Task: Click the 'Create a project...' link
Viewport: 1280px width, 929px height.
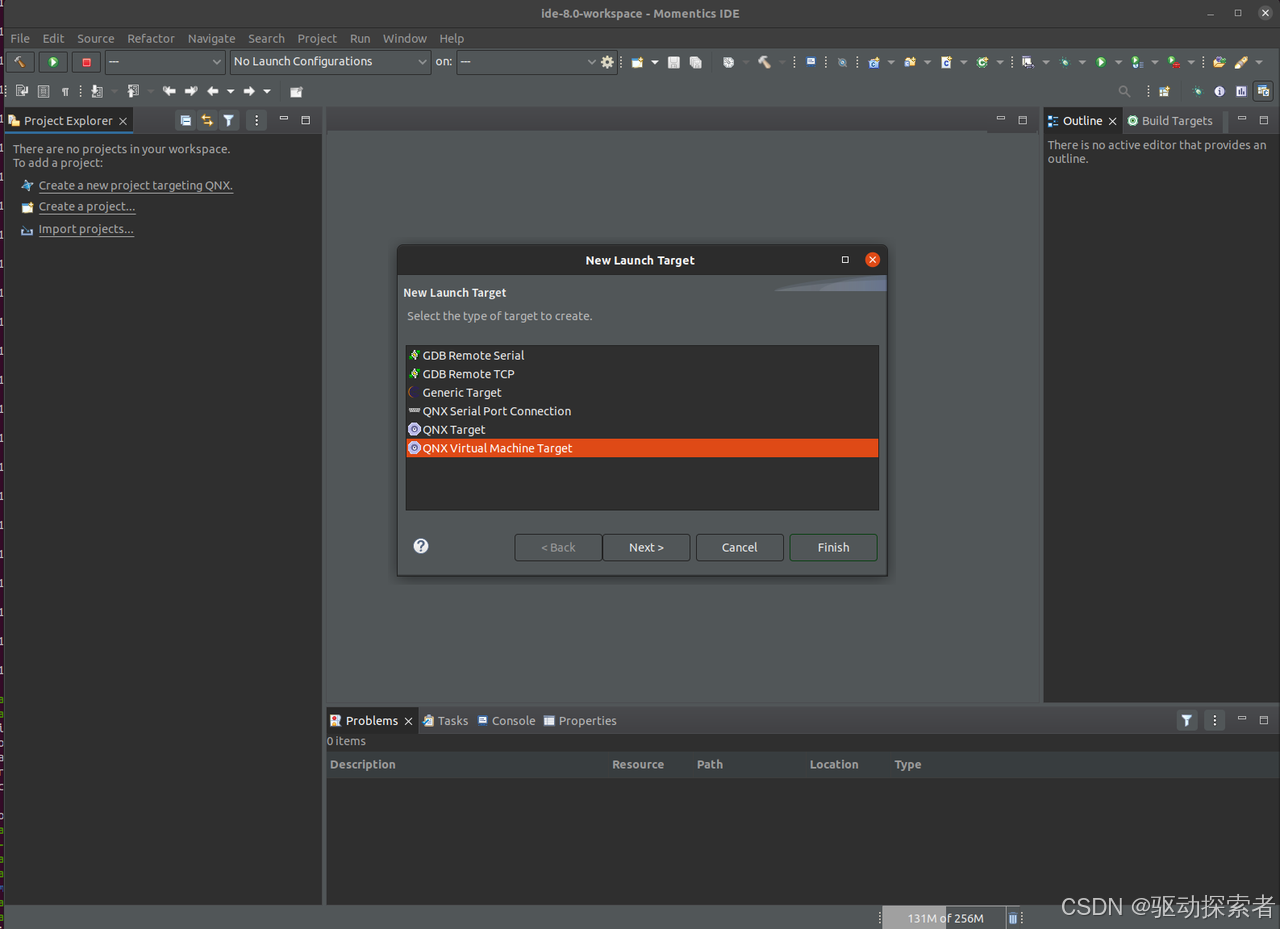Action: coord(87,207)
